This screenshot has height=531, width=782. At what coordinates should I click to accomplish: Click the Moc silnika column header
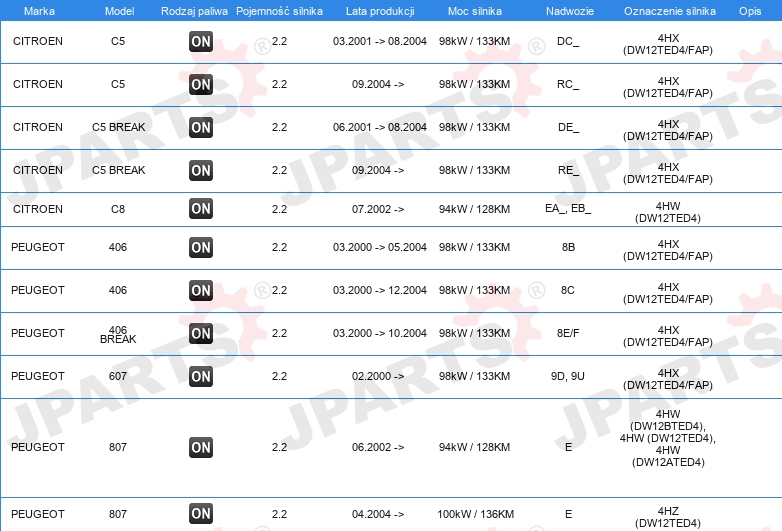click(x=475, y=11)
